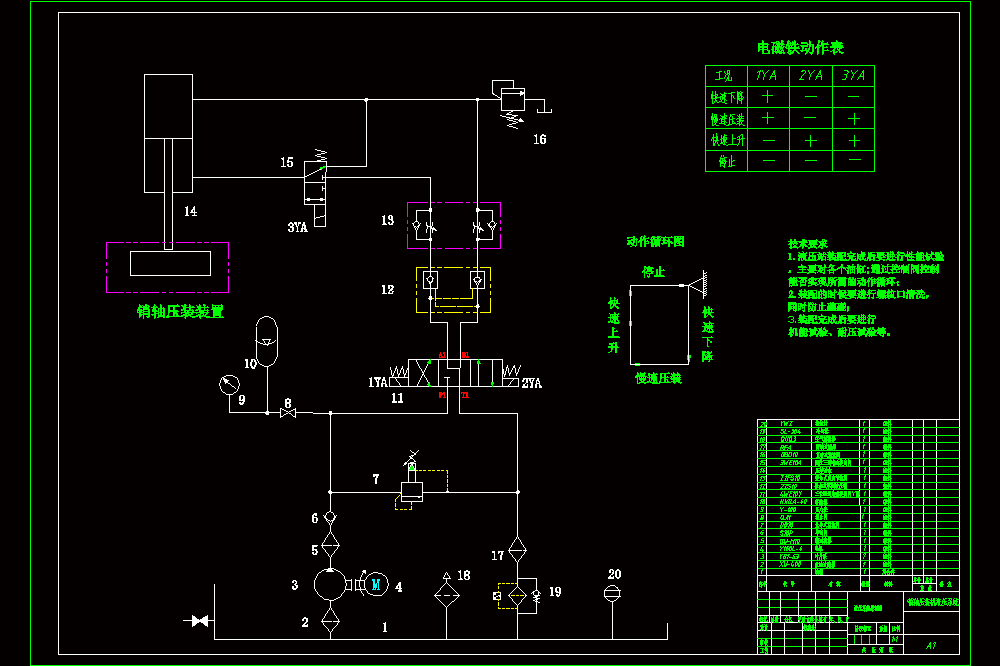Select the 3YA solenoid valve 15
This screenshot has width=1000, height=666.
[x=316, y=188]
